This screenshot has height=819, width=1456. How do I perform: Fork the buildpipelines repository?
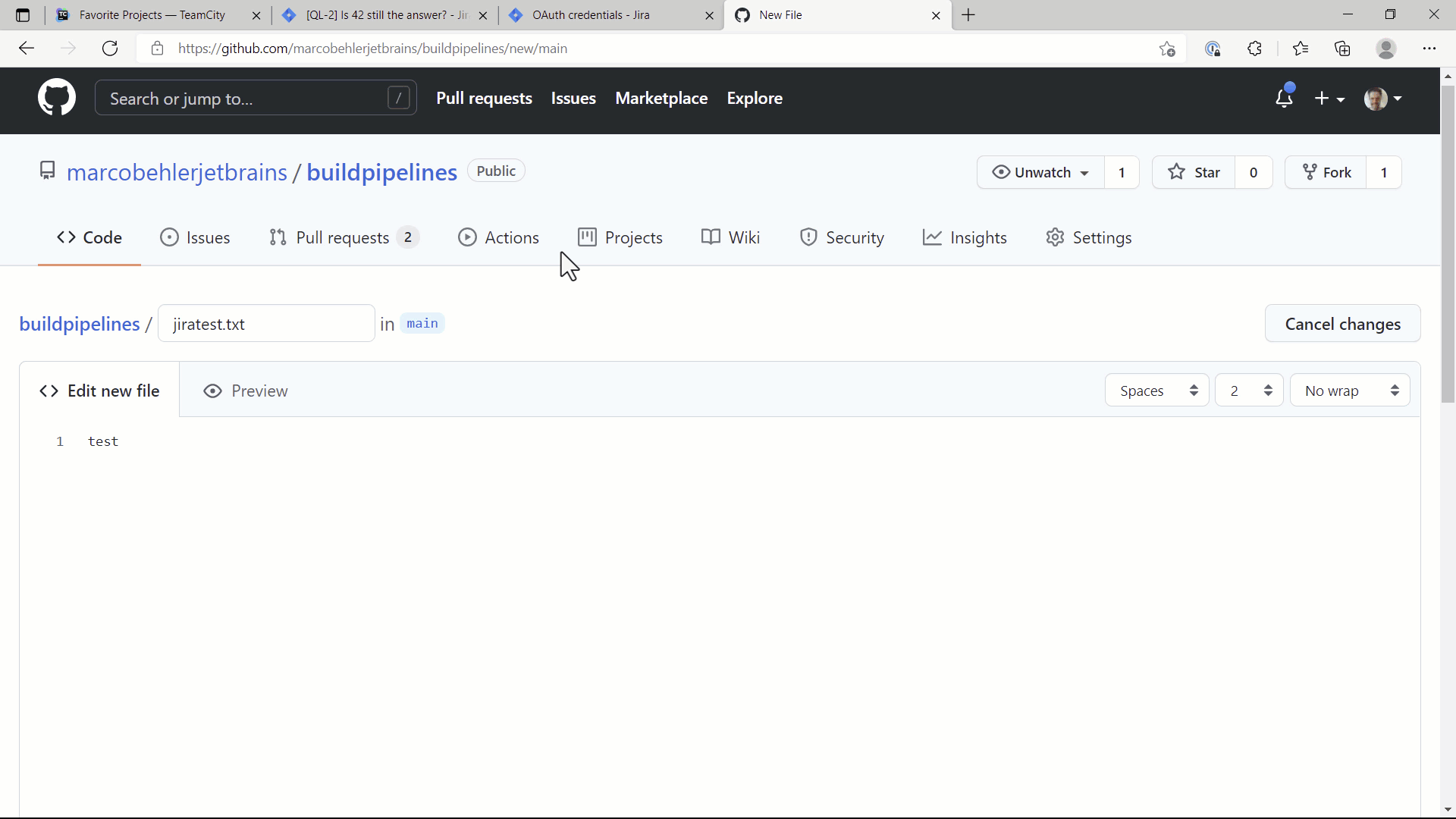click(x=1326, y=172)
